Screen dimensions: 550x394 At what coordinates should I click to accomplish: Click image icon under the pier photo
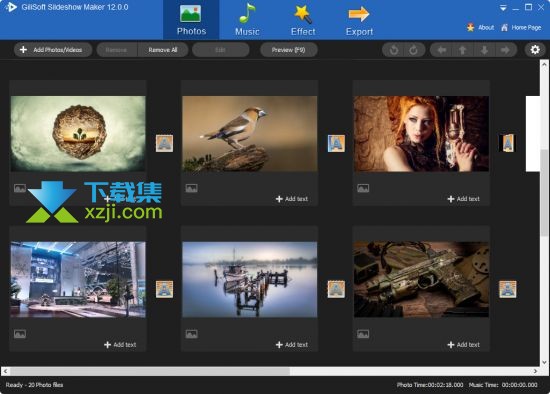point(192,334)
